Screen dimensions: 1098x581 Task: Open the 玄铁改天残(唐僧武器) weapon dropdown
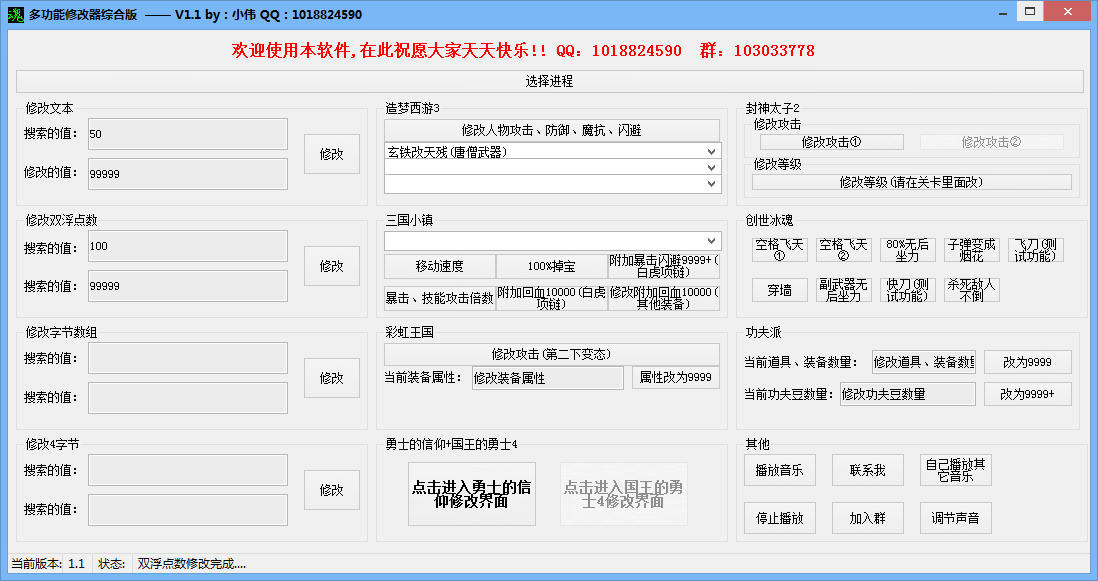click(x=552, y=152)
